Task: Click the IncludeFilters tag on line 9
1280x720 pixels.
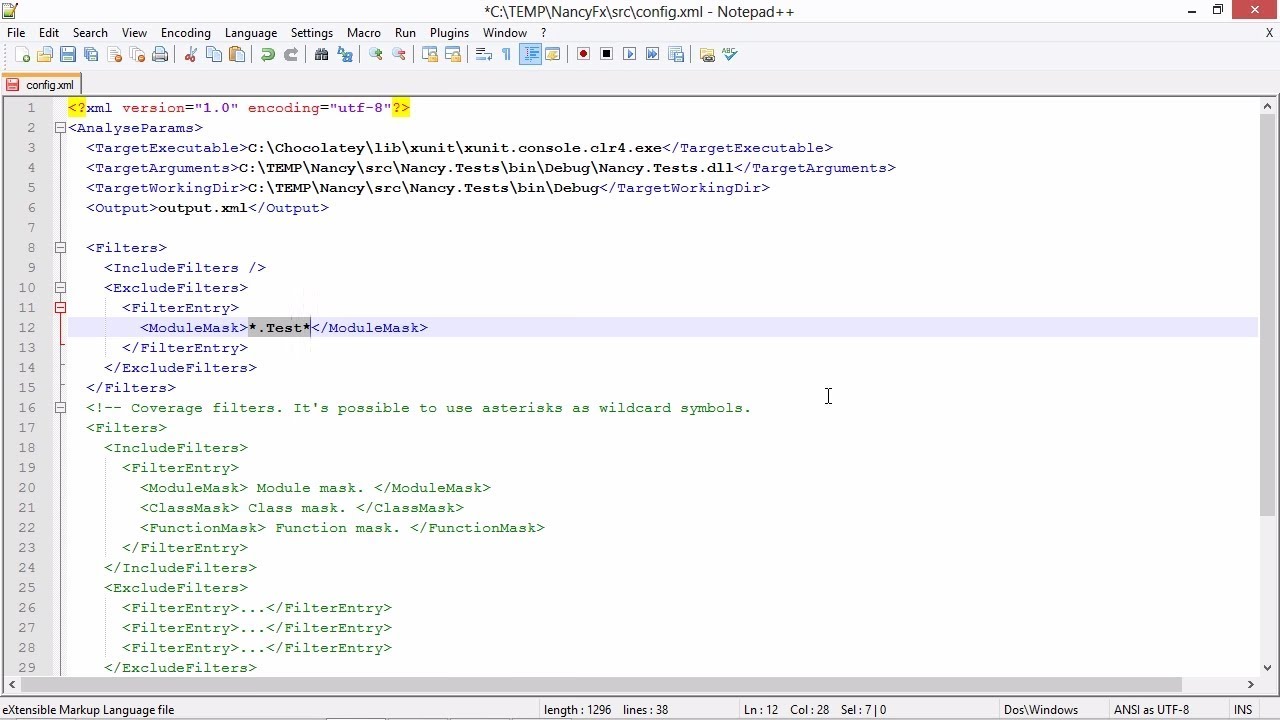Action: tap(185, 268)
